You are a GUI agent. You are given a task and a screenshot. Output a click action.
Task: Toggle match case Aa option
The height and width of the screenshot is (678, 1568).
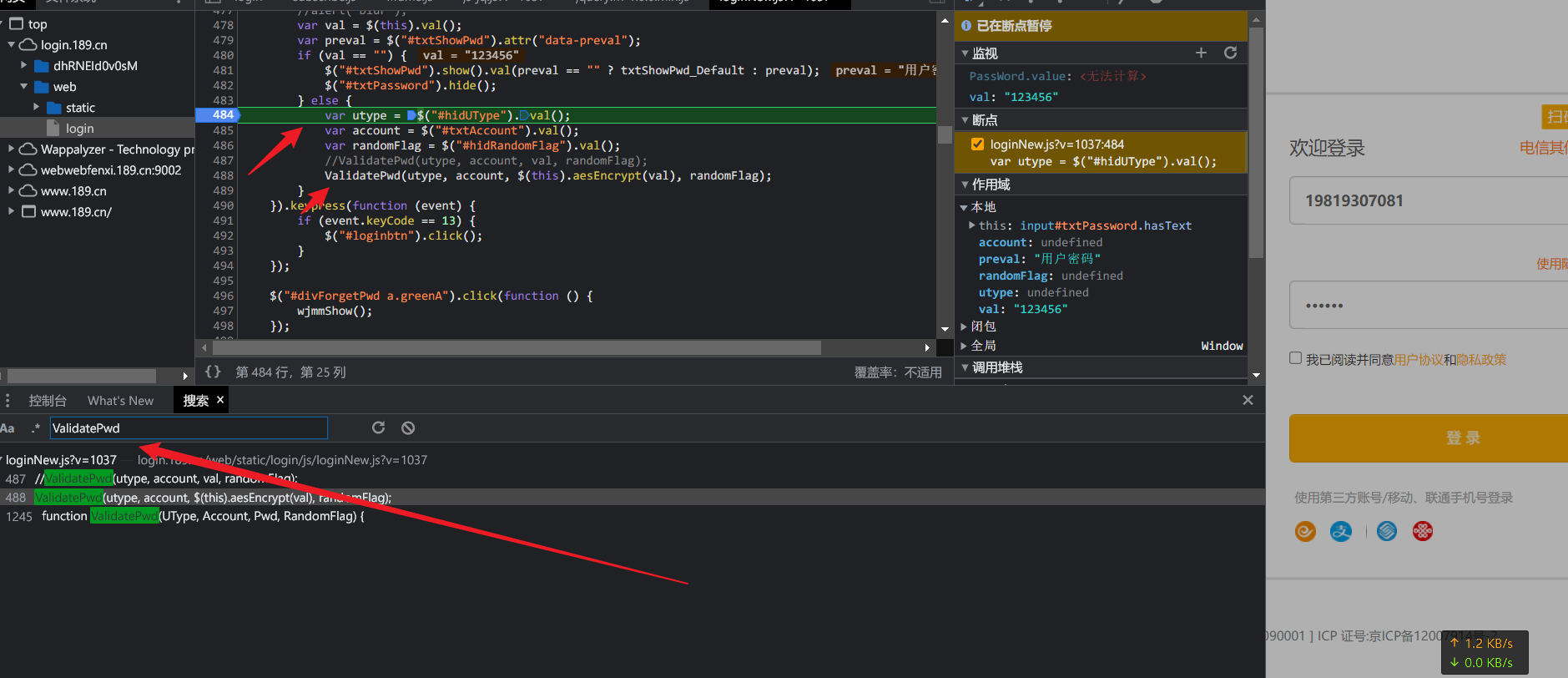point(8,428)
